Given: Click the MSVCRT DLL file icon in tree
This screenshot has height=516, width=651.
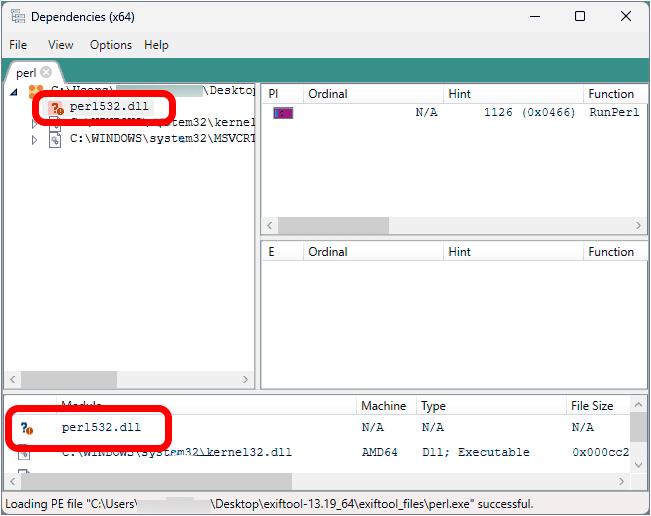Looking at the screenshot, I should tap(55, 140).
